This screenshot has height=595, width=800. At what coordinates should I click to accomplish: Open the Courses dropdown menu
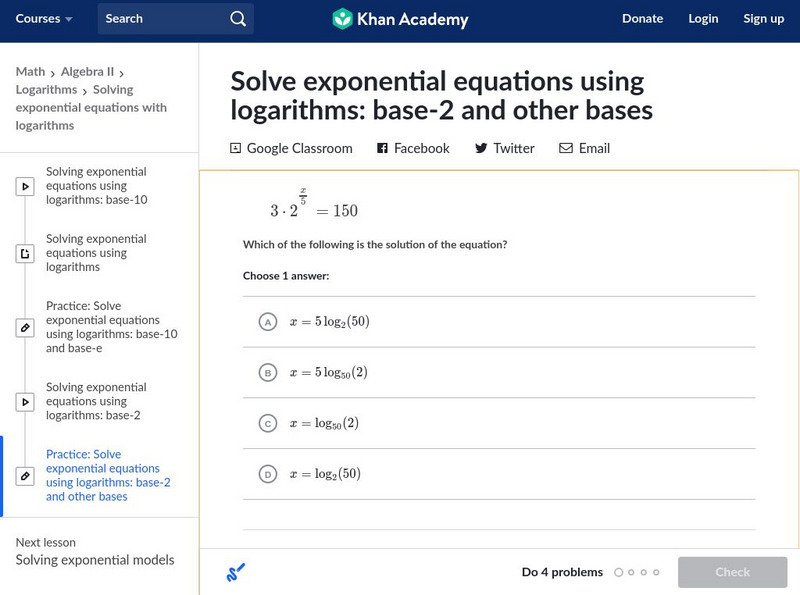(x=44, y=19)
